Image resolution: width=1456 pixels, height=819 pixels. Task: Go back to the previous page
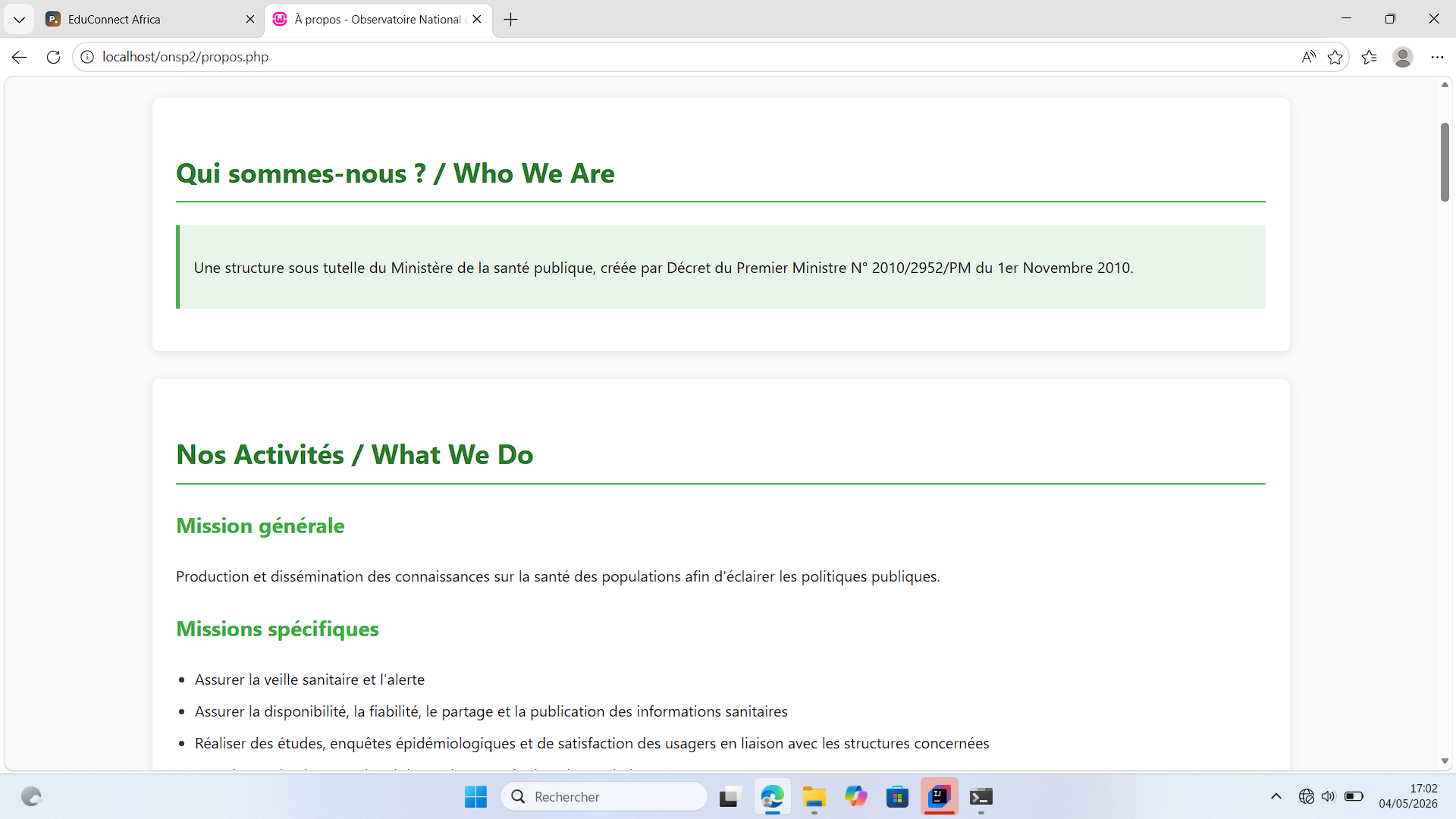click(20, 57)
